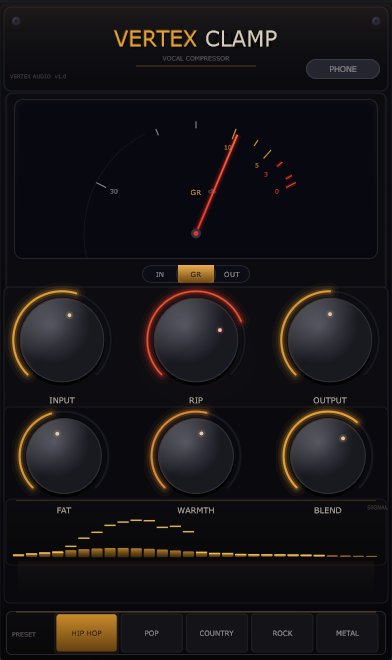The width and height of the screenshot is (392, 660).
Task: Click the gain reduction meter needle
Action: coord(217,184)
